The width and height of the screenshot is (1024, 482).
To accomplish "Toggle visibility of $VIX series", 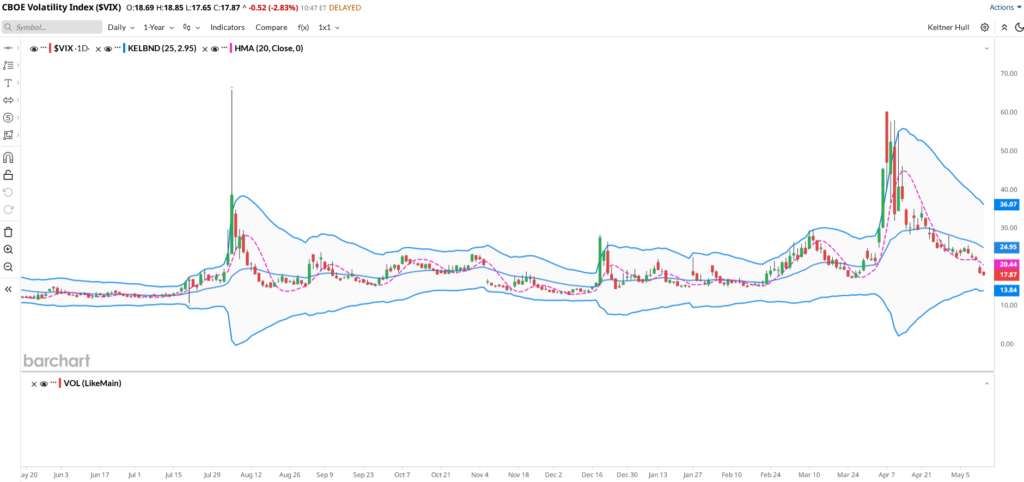I will (x=33, y=48).
